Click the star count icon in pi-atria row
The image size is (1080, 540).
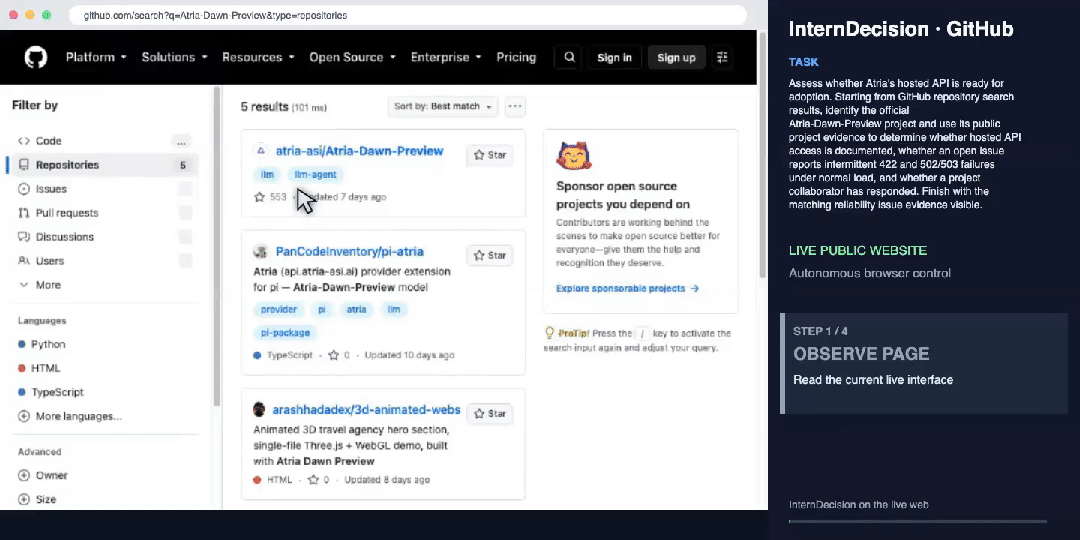[333, 355]
